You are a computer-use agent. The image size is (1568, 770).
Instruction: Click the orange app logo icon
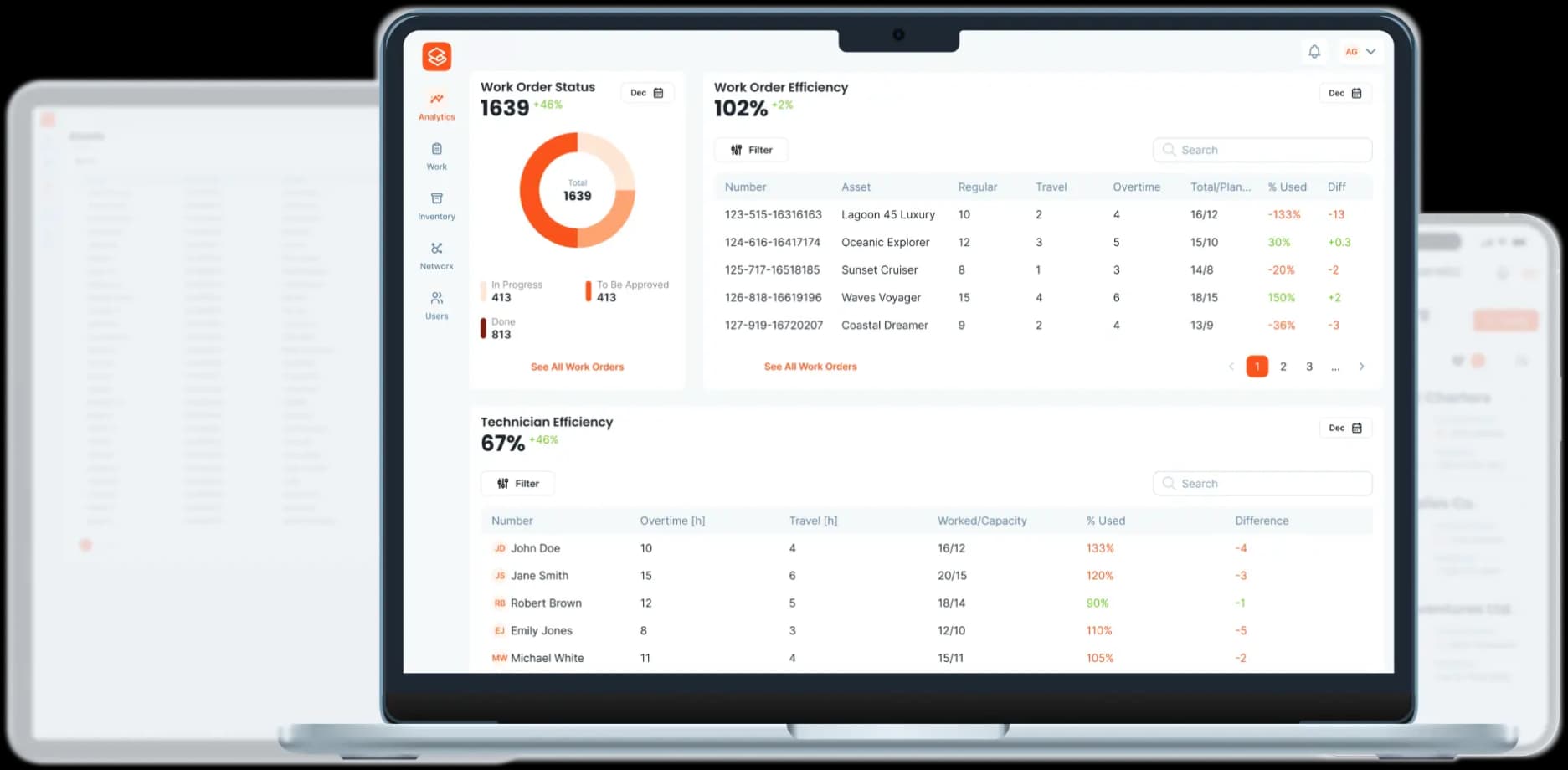436,56
